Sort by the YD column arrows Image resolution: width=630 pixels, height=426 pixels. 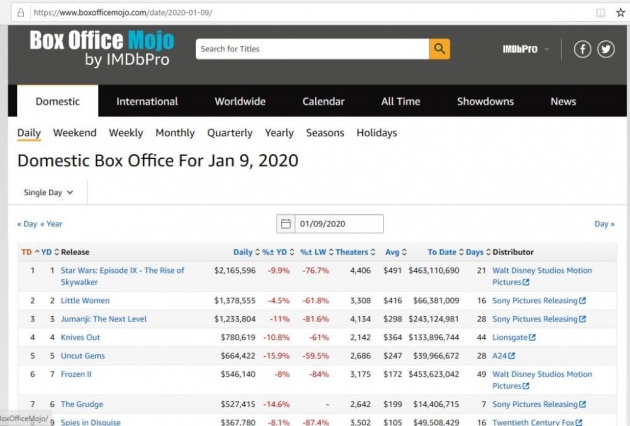[x=57, y=252]
